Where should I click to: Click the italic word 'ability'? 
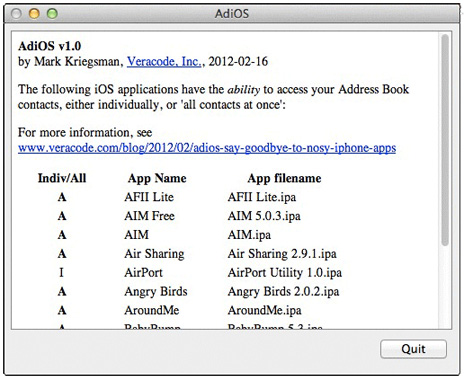coord(244,89)
